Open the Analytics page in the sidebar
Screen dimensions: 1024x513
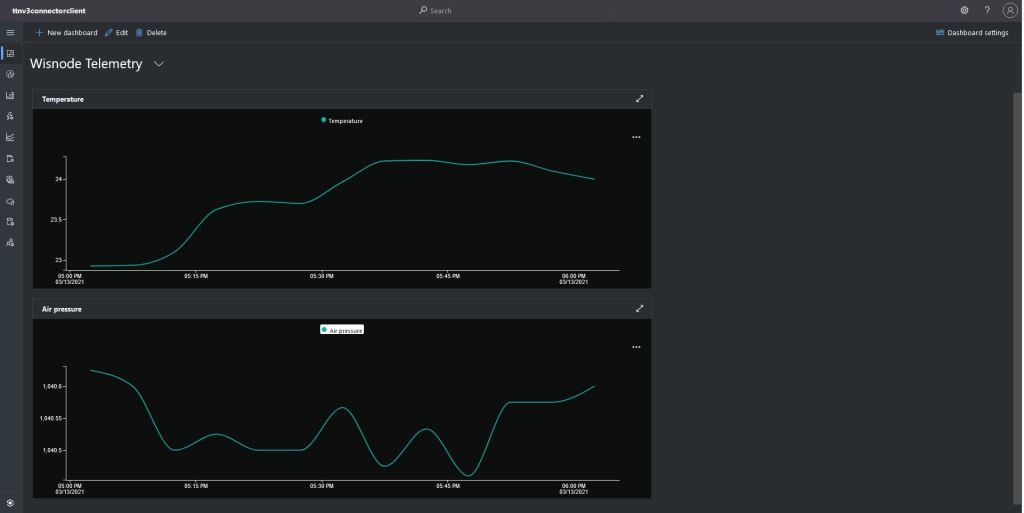[x=10, y=137]
